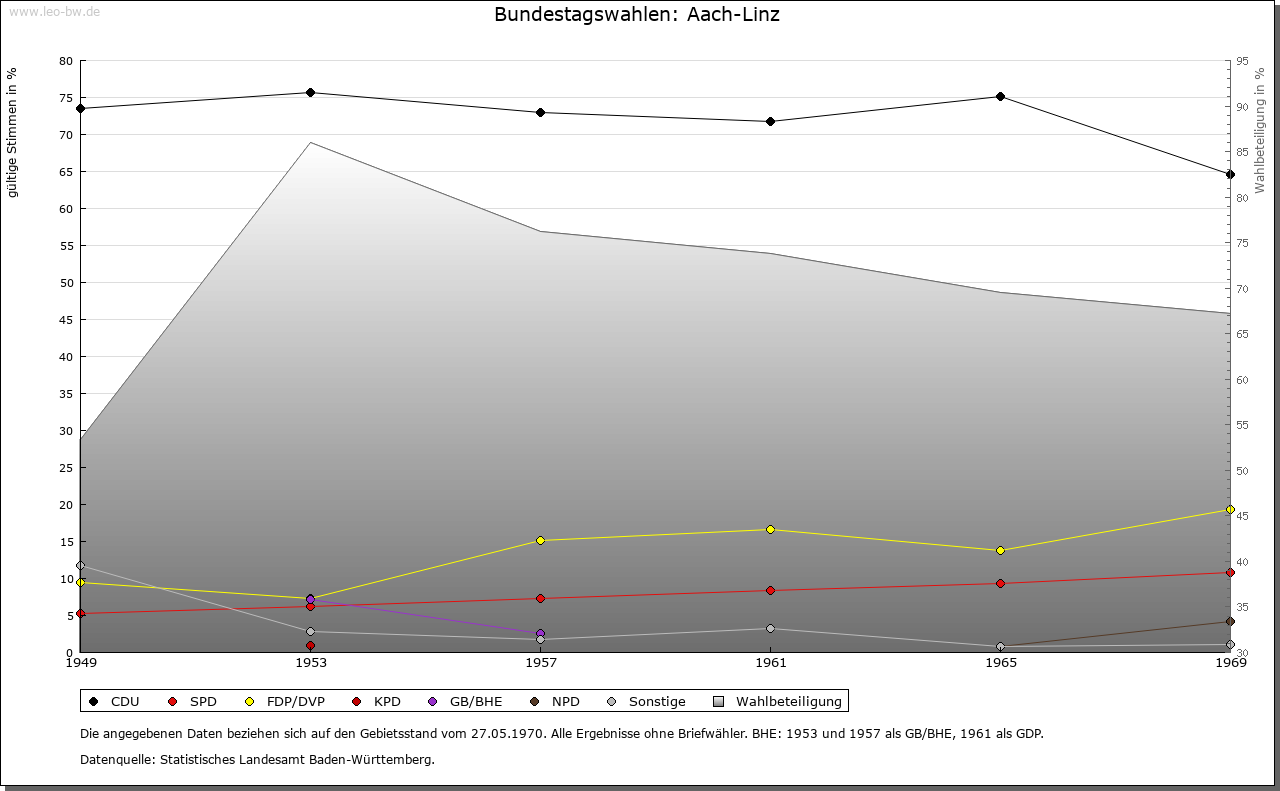Click the KPD legend marker icon
The image size is (1280, 791).
(358, 702)
